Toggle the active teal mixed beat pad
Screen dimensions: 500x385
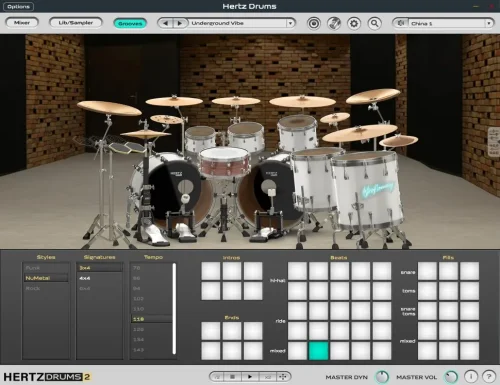(x=319, y=351)
